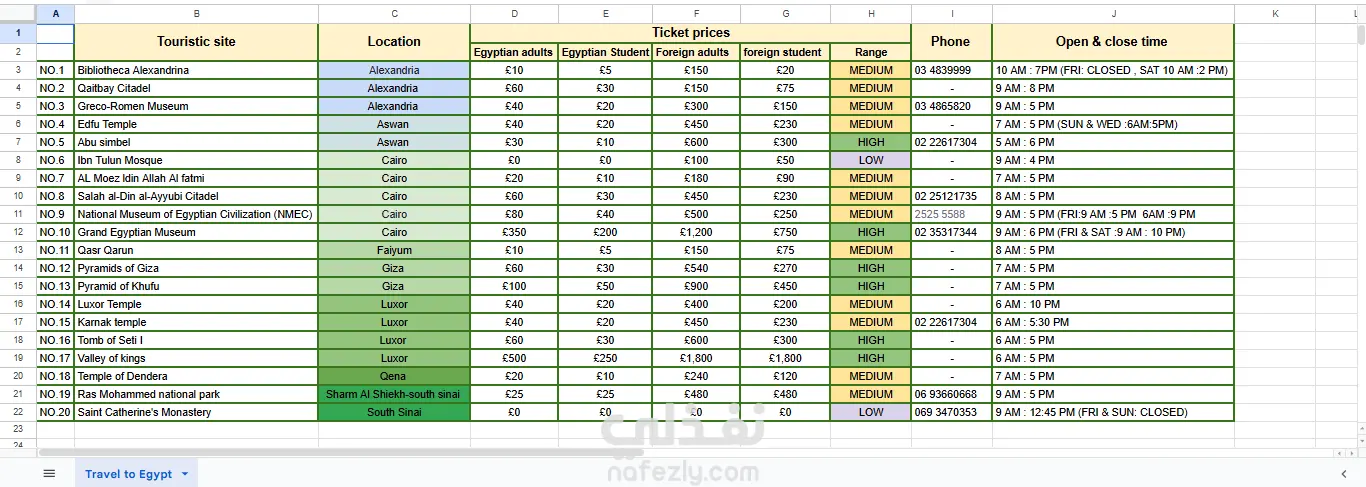Click the HIGH range cell for Abu simbel
This screenshot has width=1366, height=487.
[x=870, y=142]
